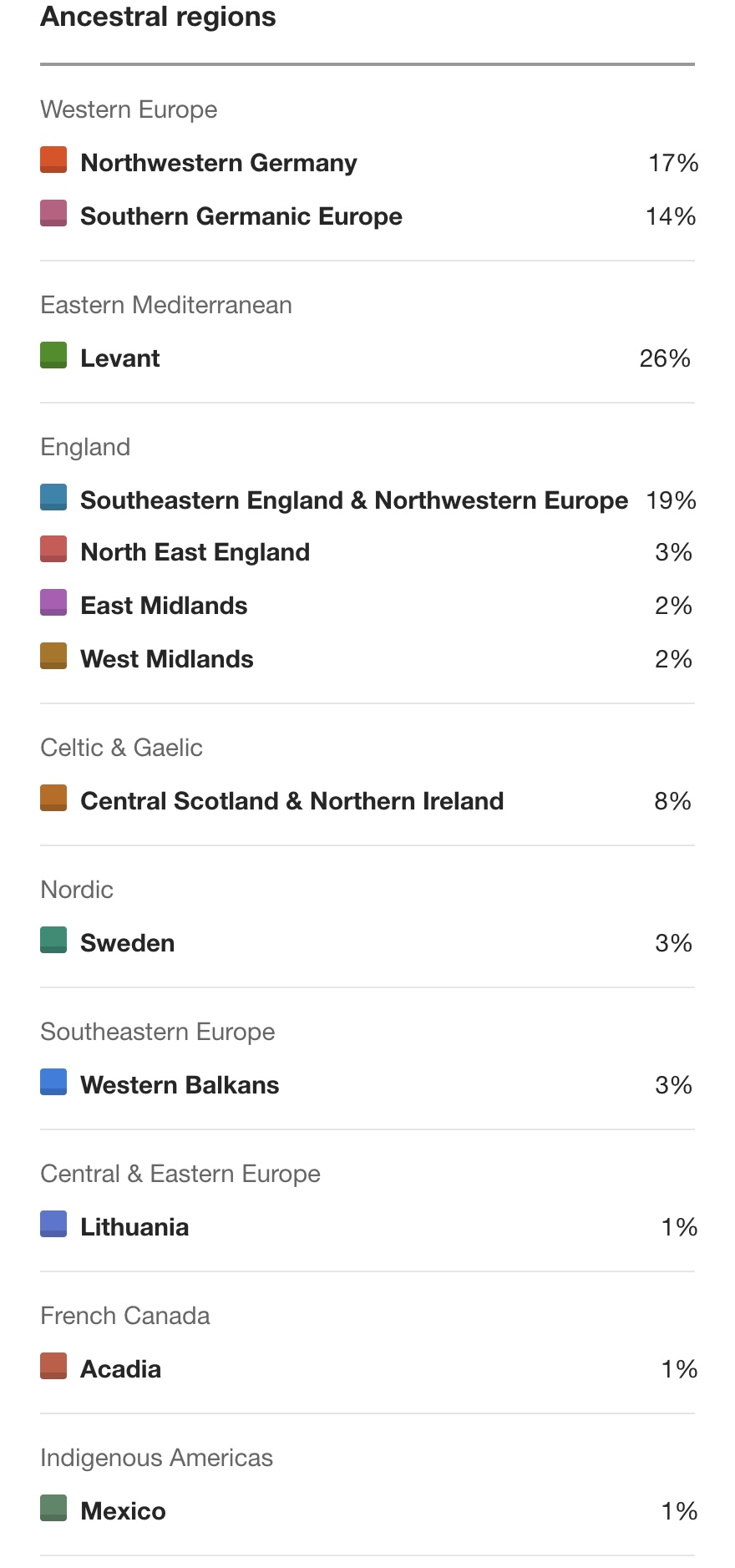Click the Lithuania color swatch

[x=53, y=1224]
